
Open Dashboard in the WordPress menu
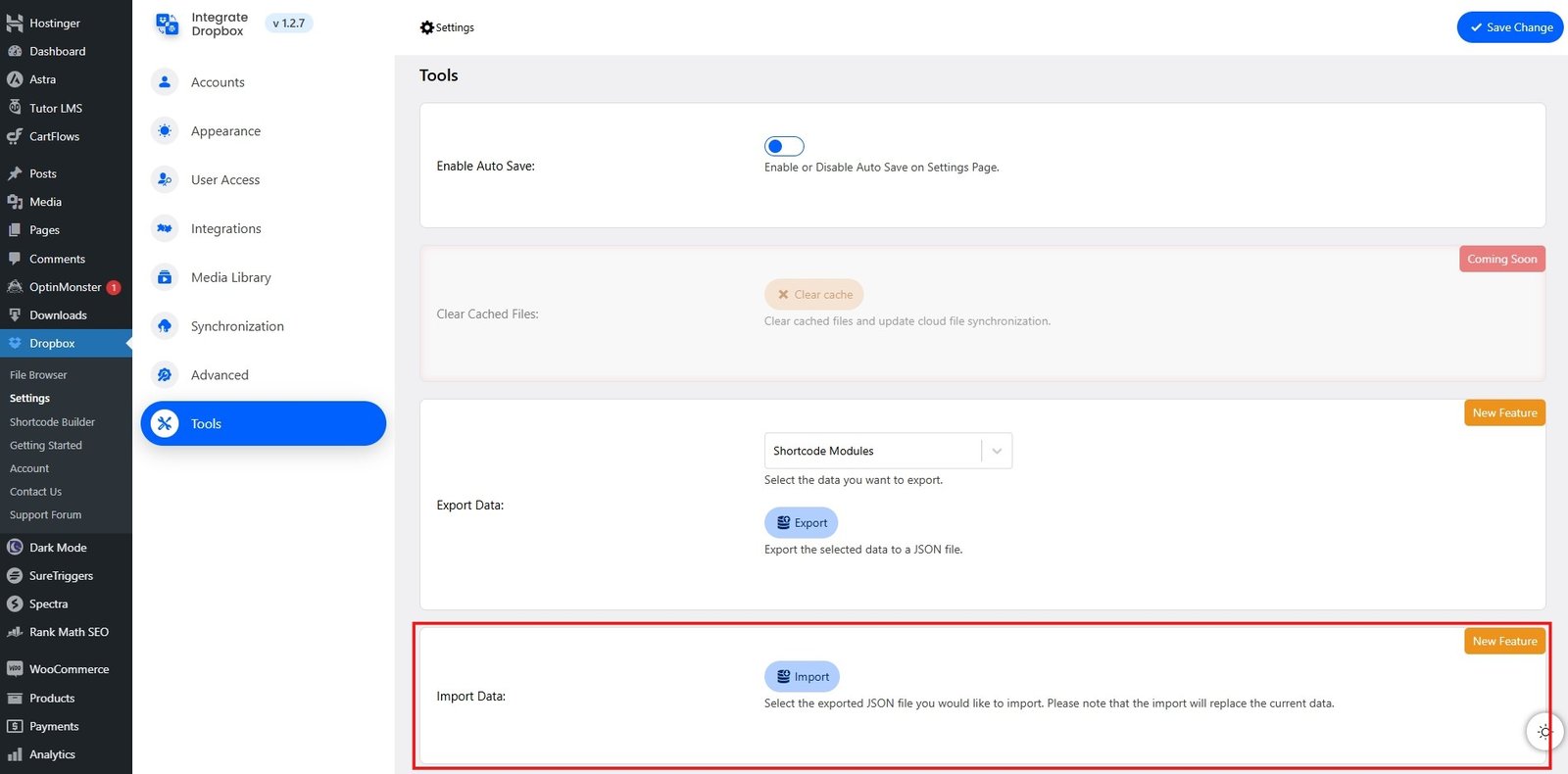tap(66, 51)
